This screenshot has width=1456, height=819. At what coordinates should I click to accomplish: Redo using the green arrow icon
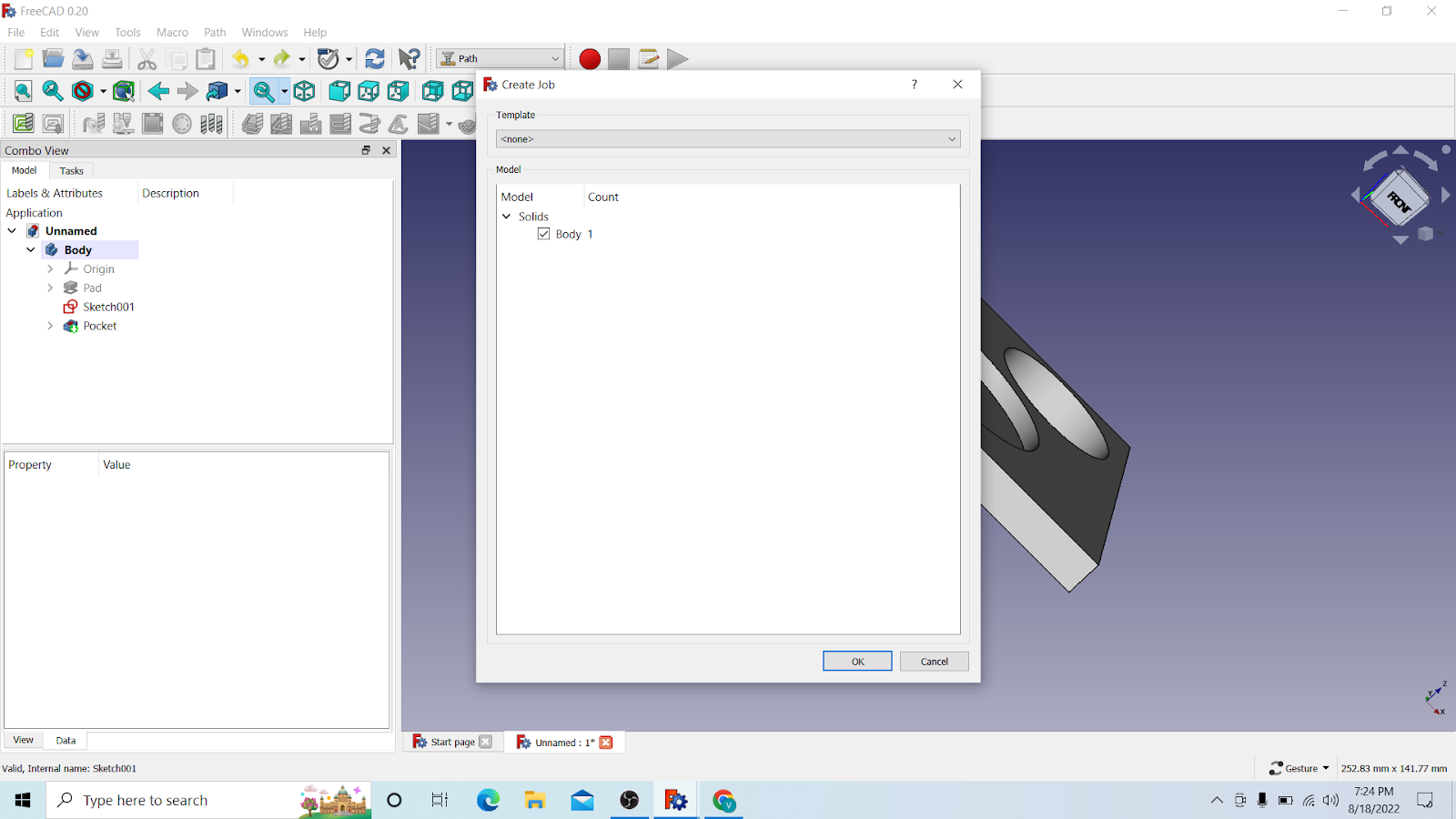coord(282,59)
